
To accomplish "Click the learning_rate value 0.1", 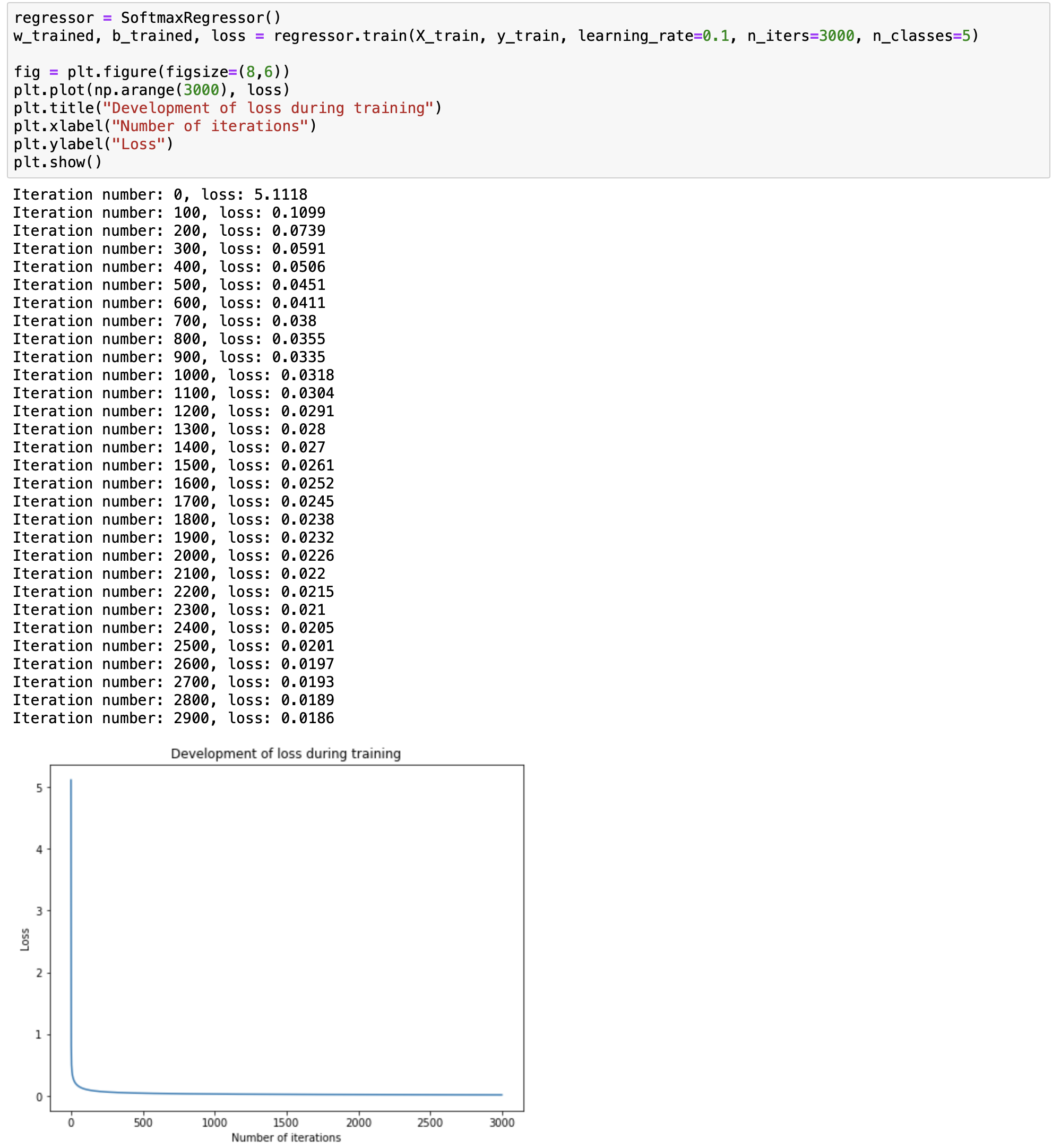I will (715, 36).
